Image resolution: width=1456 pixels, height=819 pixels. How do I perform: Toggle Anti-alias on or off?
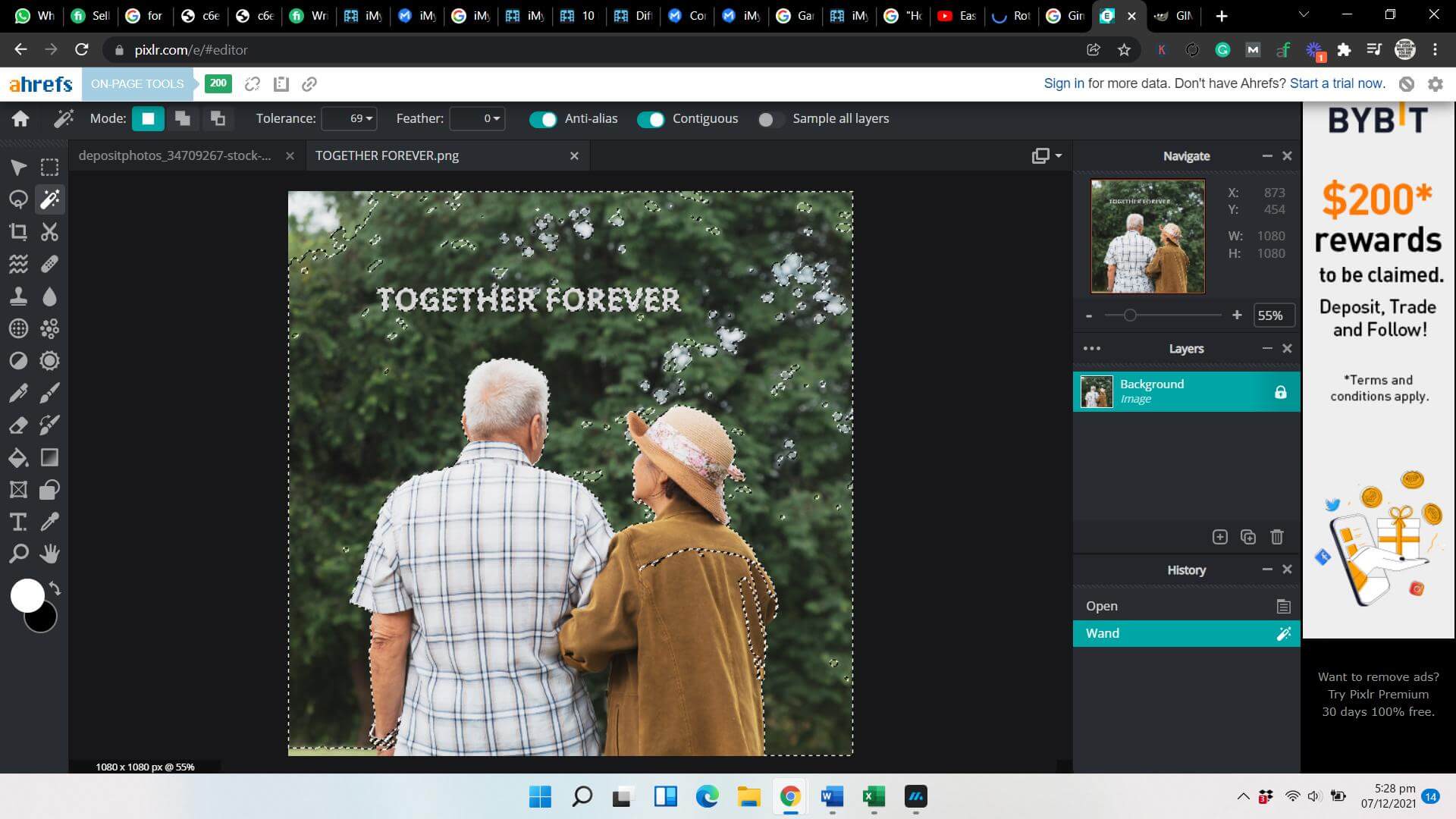(x=542, y=119)
